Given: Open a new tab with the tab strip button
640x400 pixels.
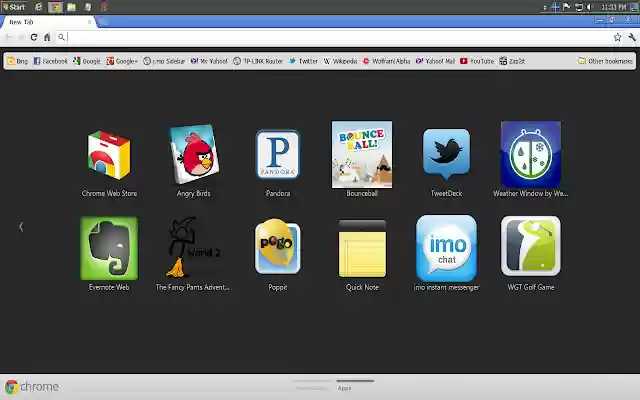Looking at the screenshot, I should click(x=103, y=22).
